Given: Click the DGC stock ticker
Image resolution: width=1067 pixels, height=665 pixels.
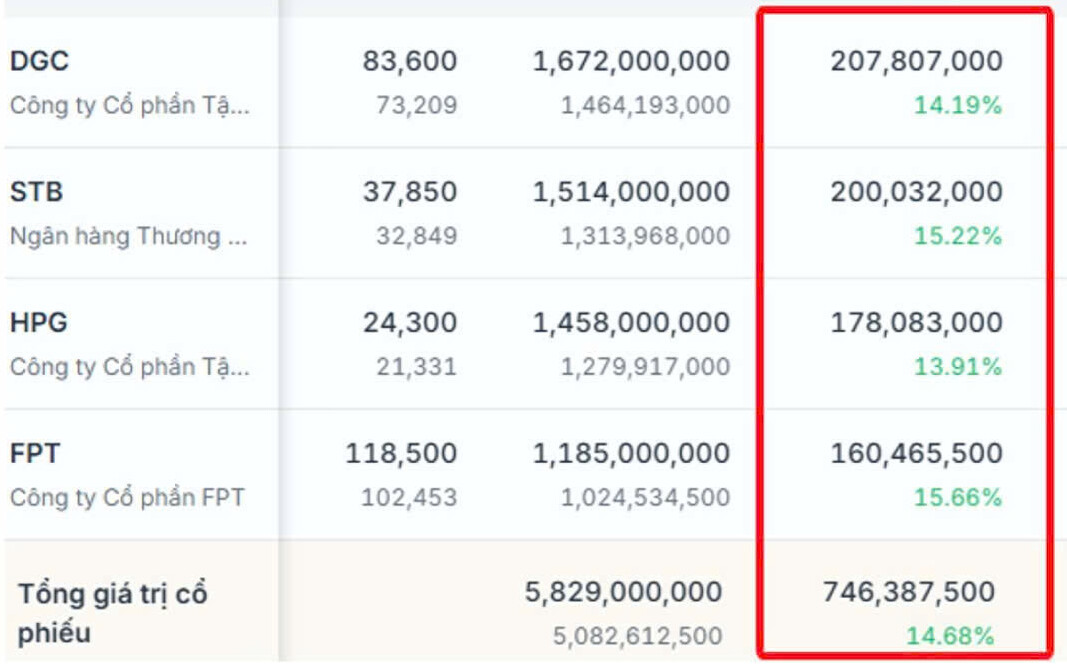Looking at the screenshot, I should click(x=39, y=61).
